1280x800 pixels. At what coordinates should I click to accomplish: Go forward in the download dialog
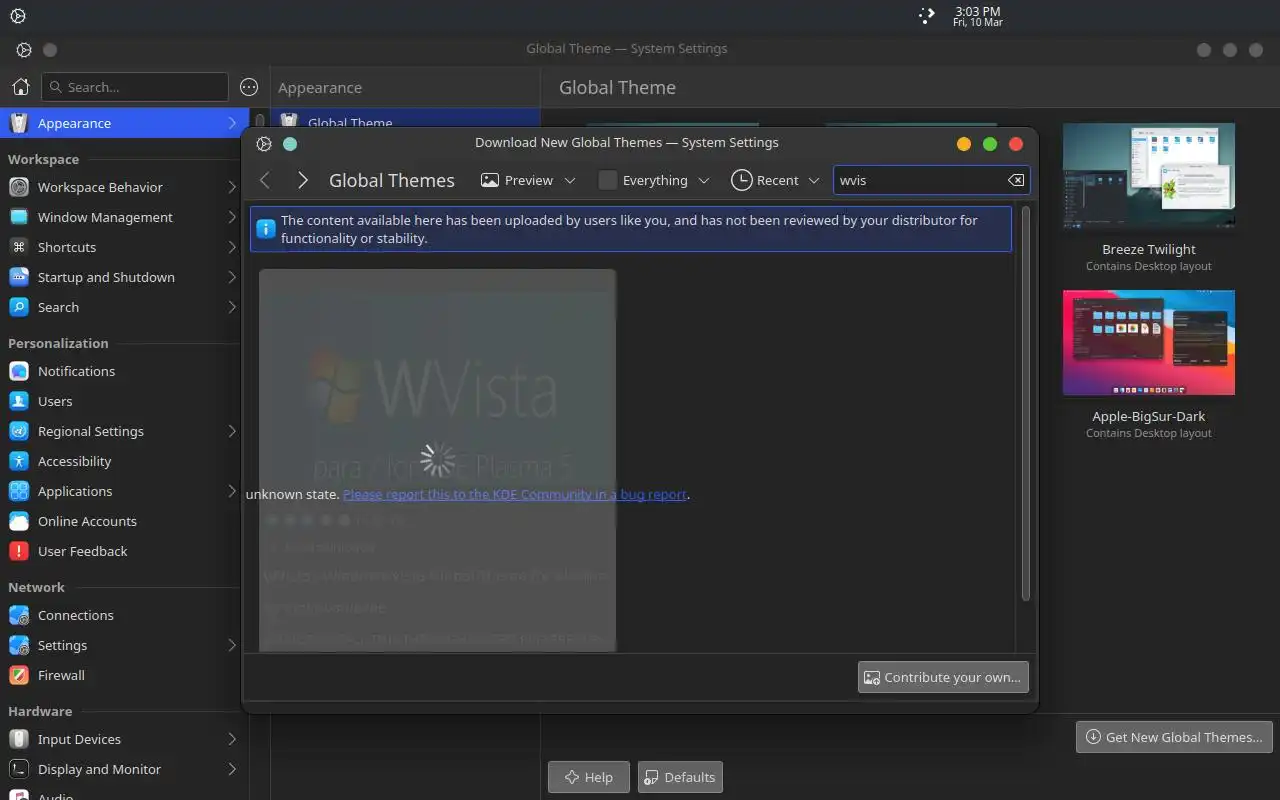[303, 180]
